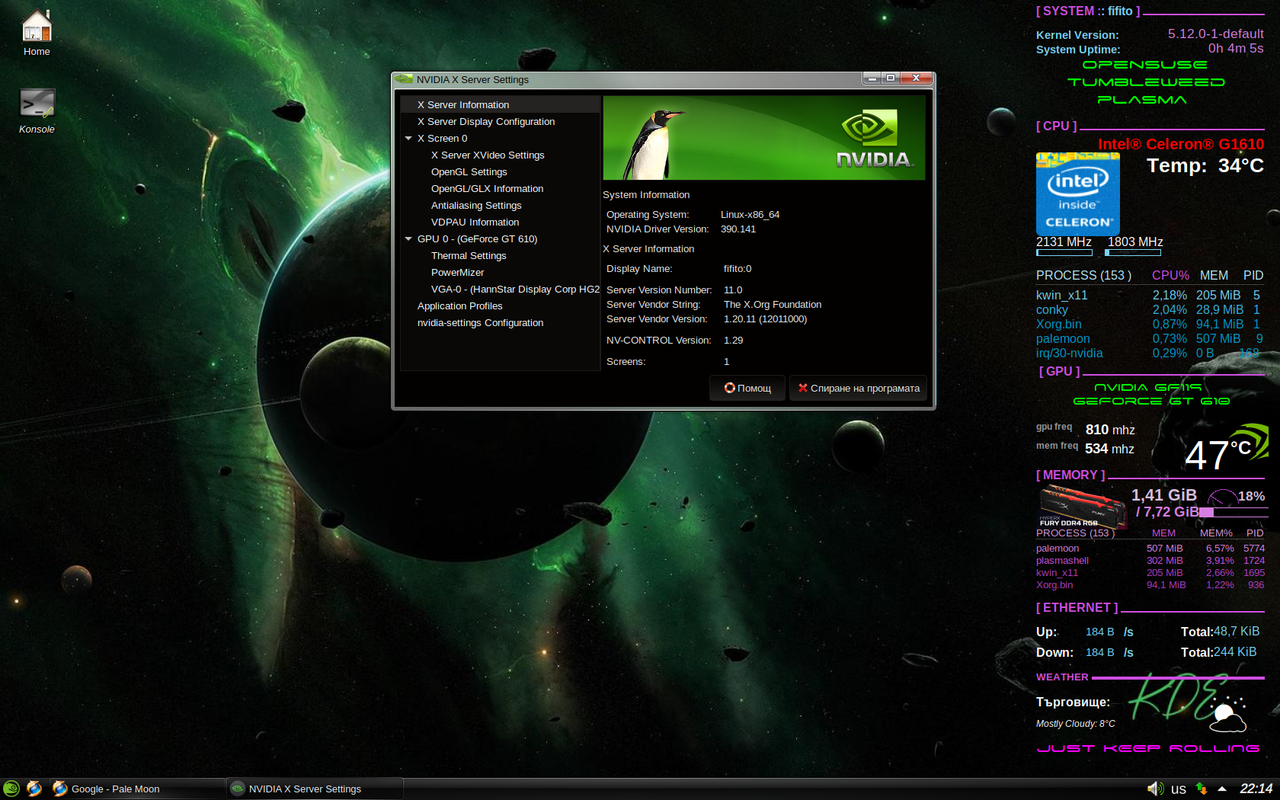Viewport: 1280px width, 800px height.
Task: Click the volume speaker icon in the tray
Action: (1155, 789)
